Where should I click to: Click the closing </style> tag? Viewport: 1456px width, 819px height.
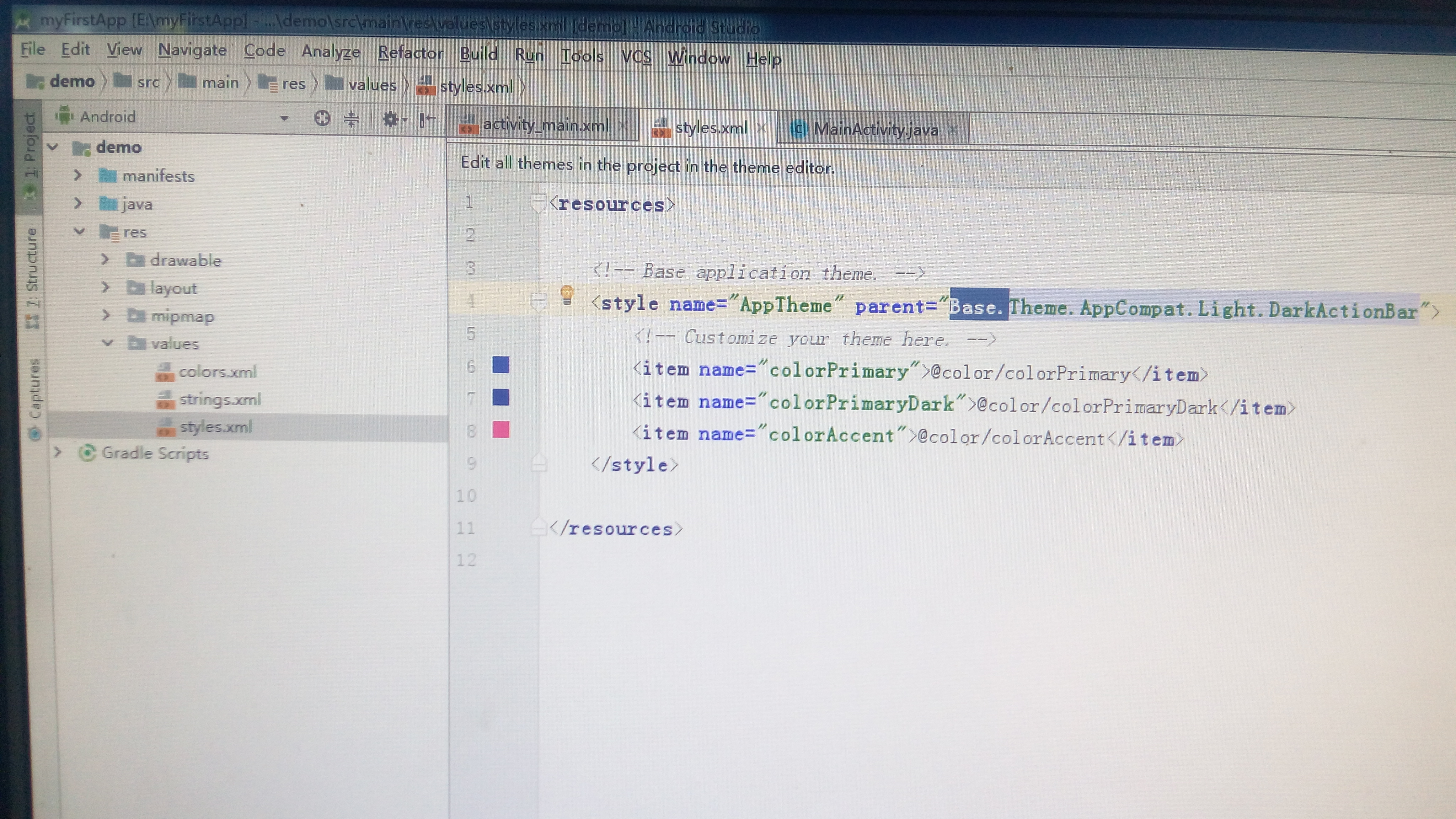634,465
